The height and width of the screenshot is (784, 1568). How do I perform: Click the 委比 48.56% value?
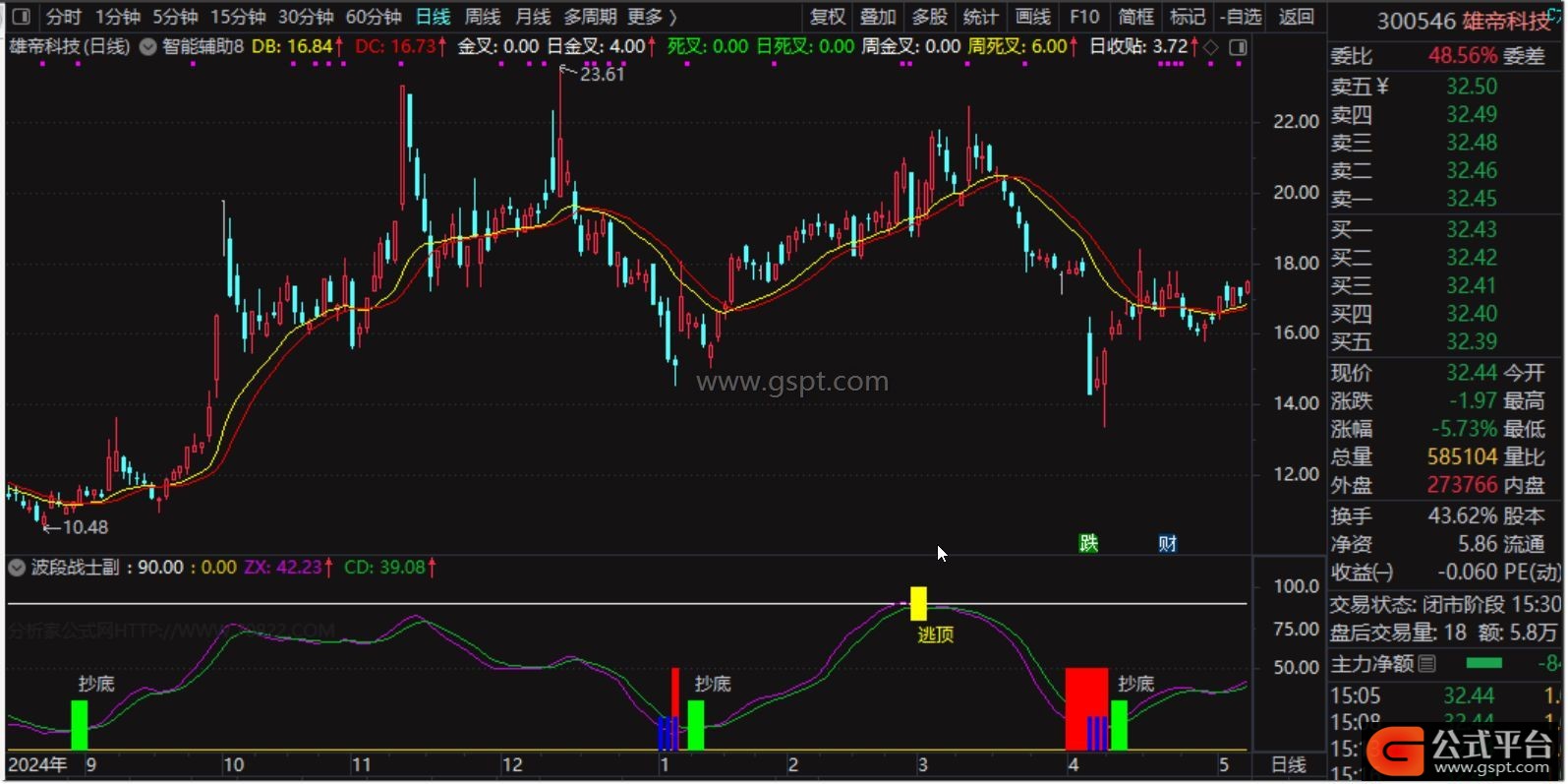[1463, 56]
